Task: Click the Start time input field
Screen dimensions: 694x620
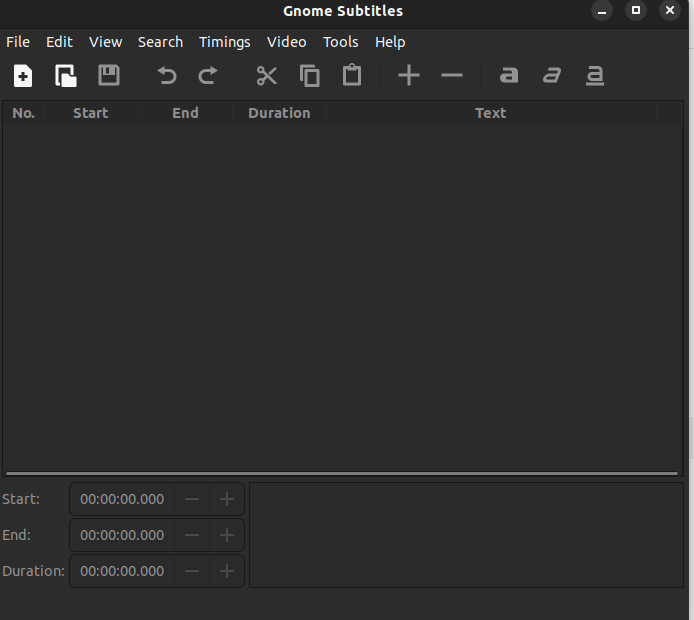Action: 122,499
